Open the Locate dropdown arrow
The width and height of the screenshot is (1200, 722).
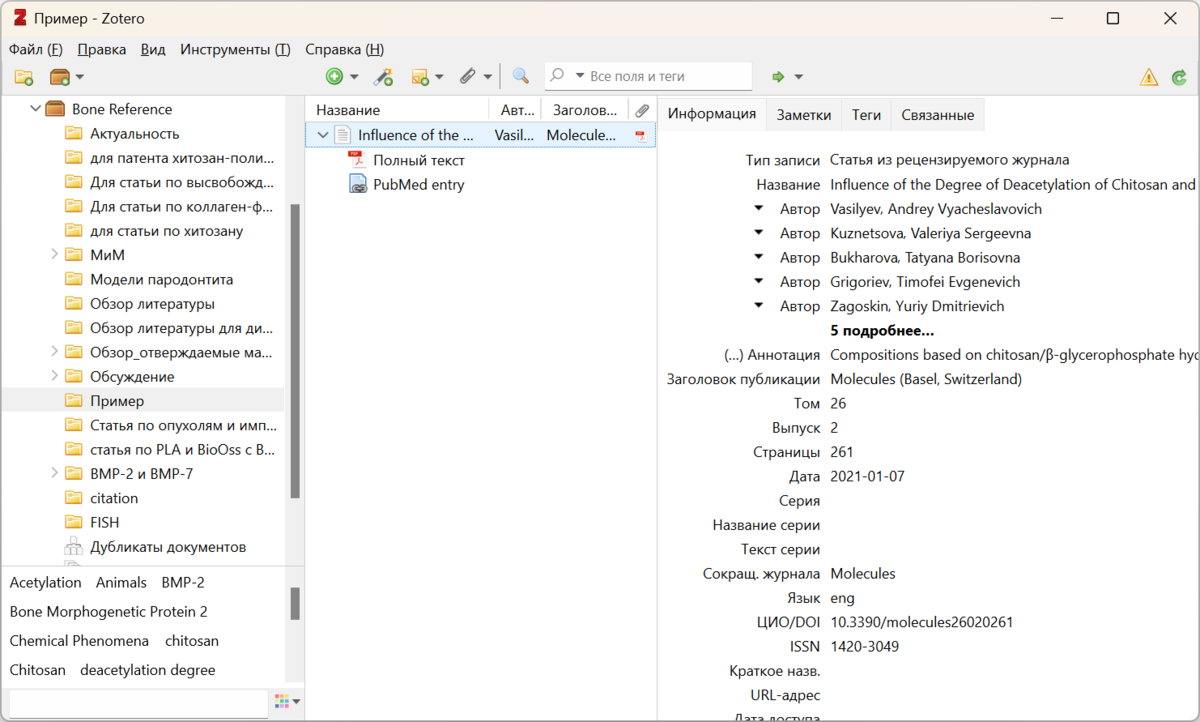799,77
